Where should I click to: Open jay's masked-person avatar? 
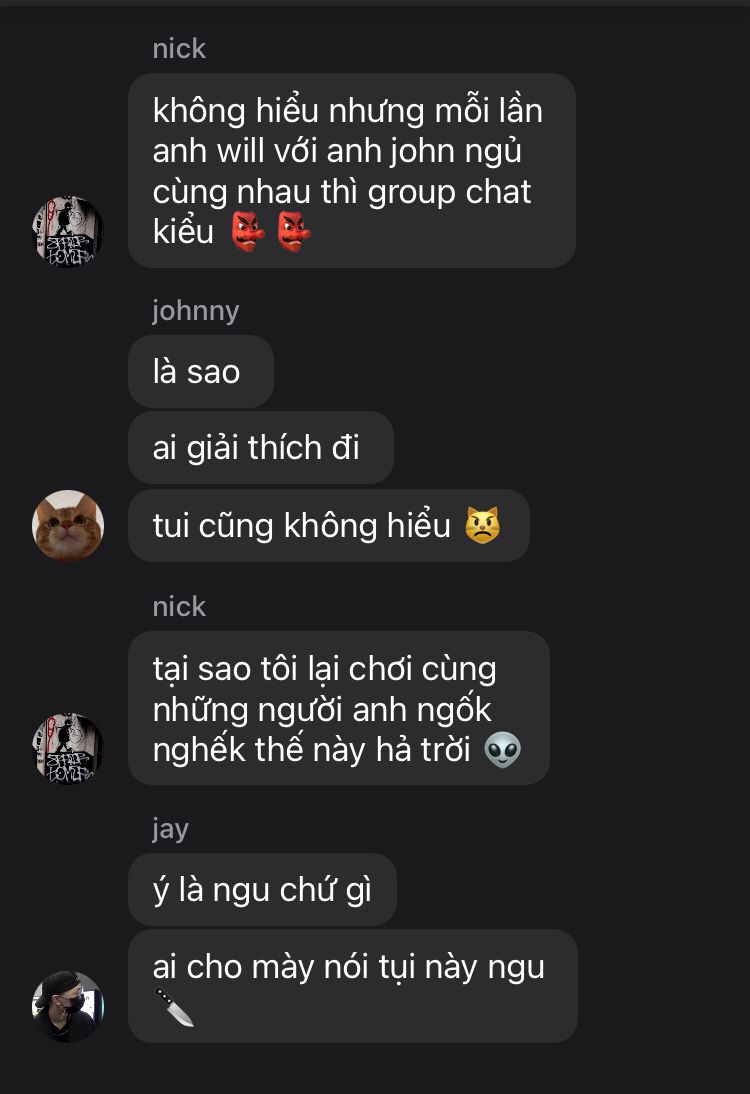pyautogui.click(x=68, y=1006)
